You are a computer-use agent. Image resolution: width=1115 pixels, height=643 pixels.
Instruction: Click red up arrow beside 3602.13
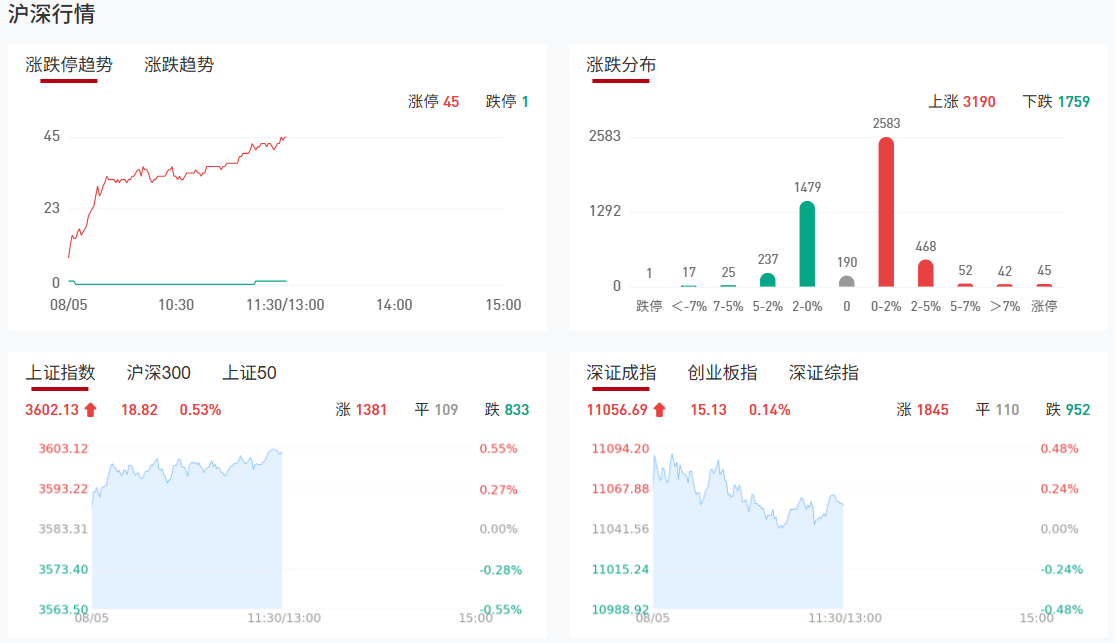click(x=91, y=410)
